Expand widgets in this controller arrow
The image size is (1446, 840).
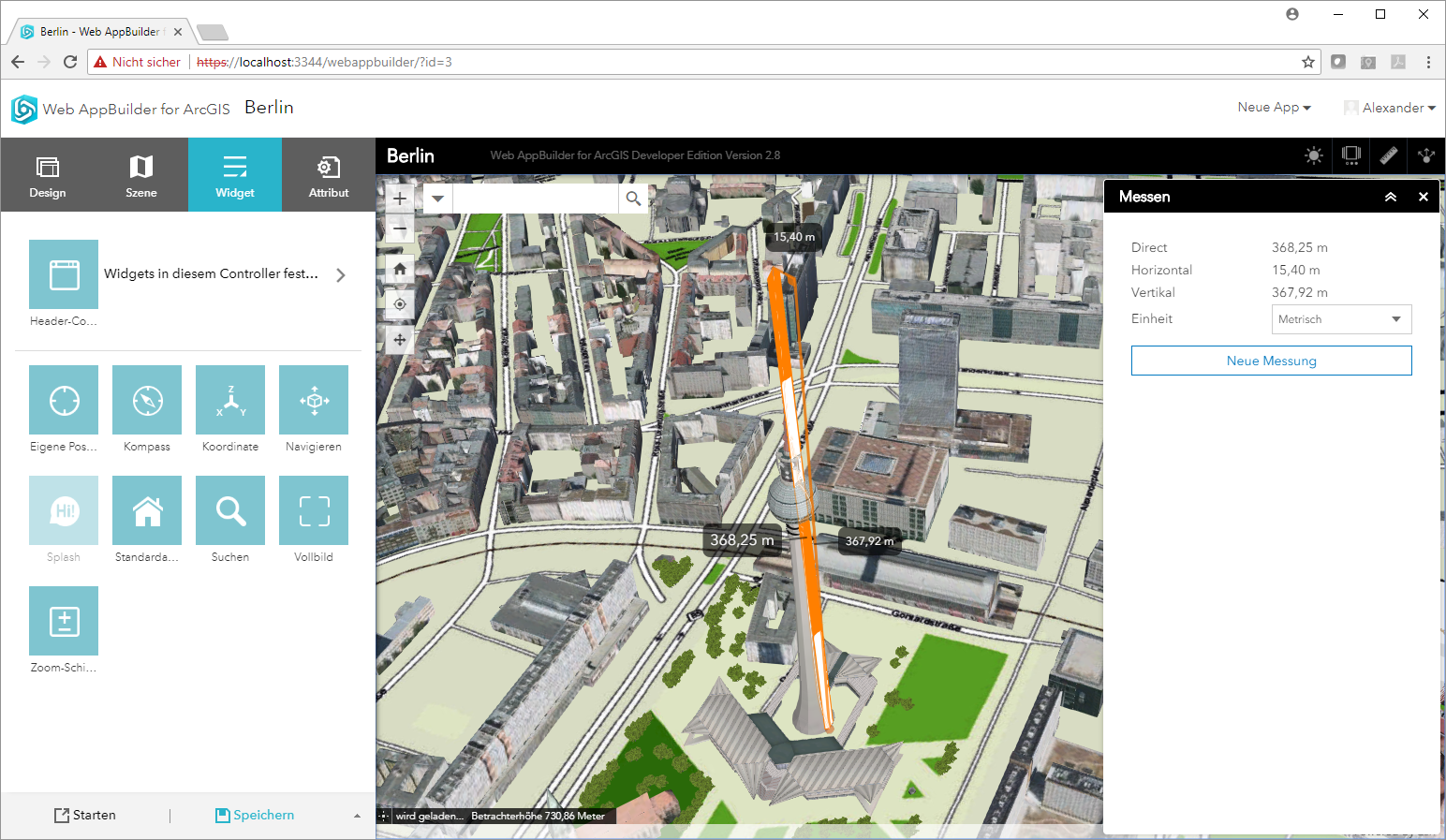click(341, 274)
